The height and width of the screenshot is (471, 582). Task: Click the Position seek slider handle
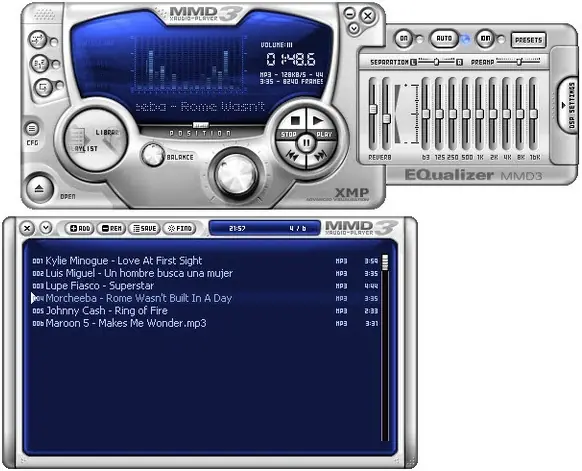(x=201, y=125)
